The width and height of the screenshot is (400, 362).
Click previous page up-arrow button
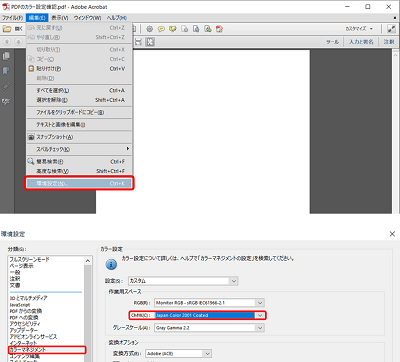click(x=7, y=42)
